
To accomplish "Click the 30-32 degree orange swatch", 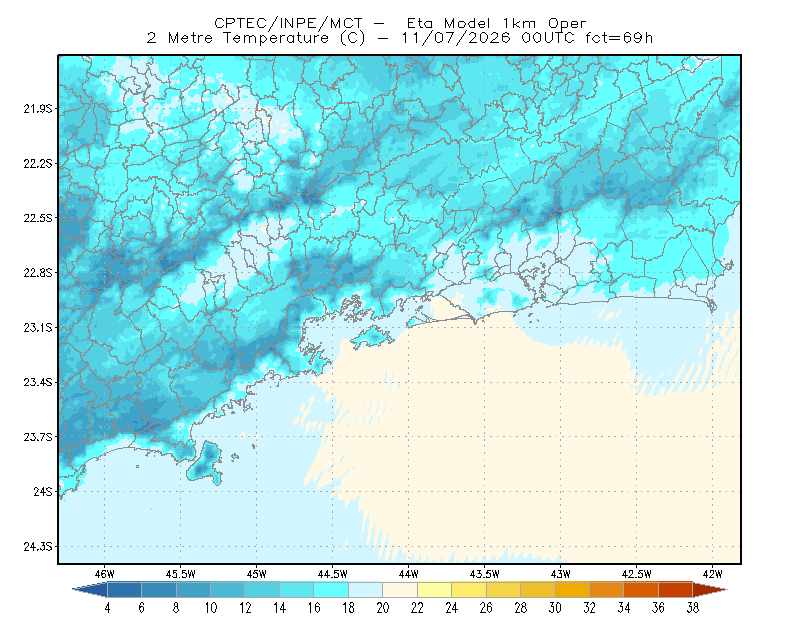I will (572, 590).
